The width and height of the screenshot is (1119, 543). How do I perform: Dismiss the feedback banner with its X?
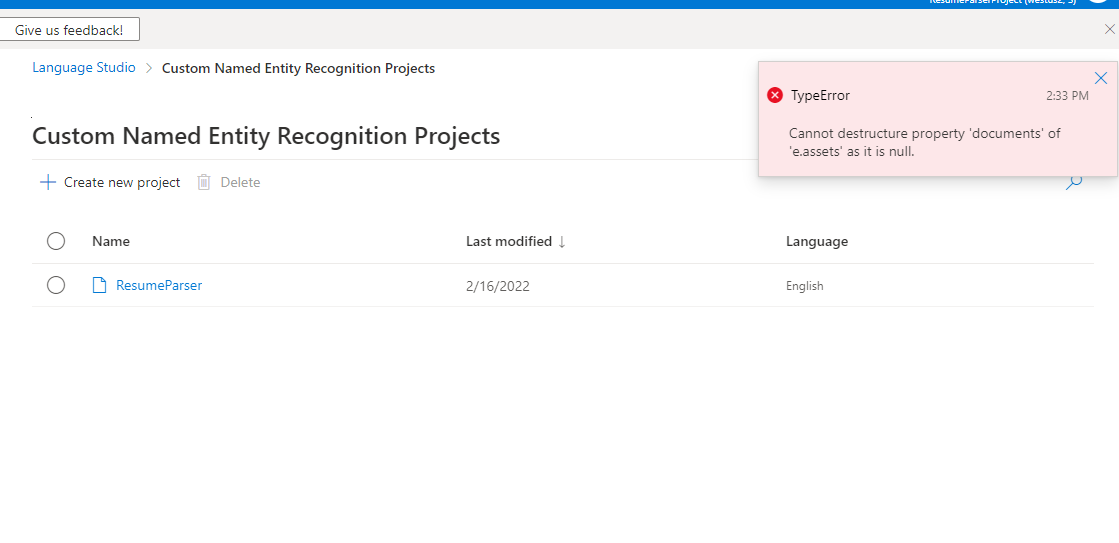click(x=1109, y=29)
